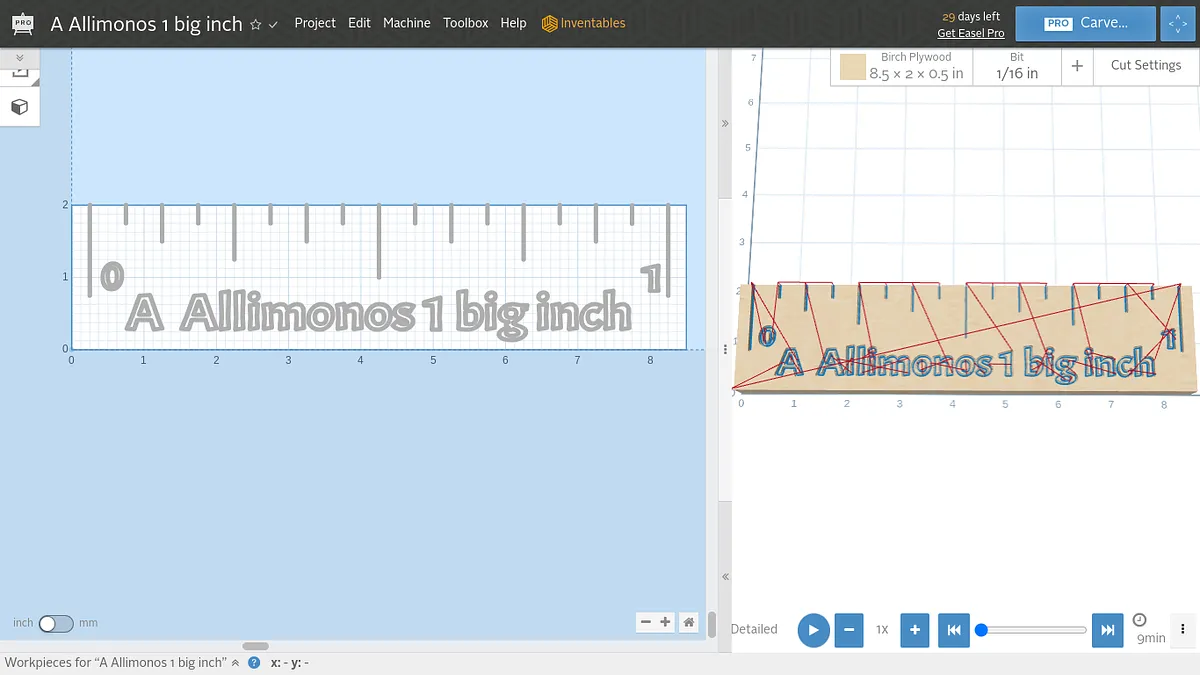Image resolution: width=1200 pixels, height=675 pixels.
Task: Follow the Get Easel Pro link
Action: coord(970,33)
